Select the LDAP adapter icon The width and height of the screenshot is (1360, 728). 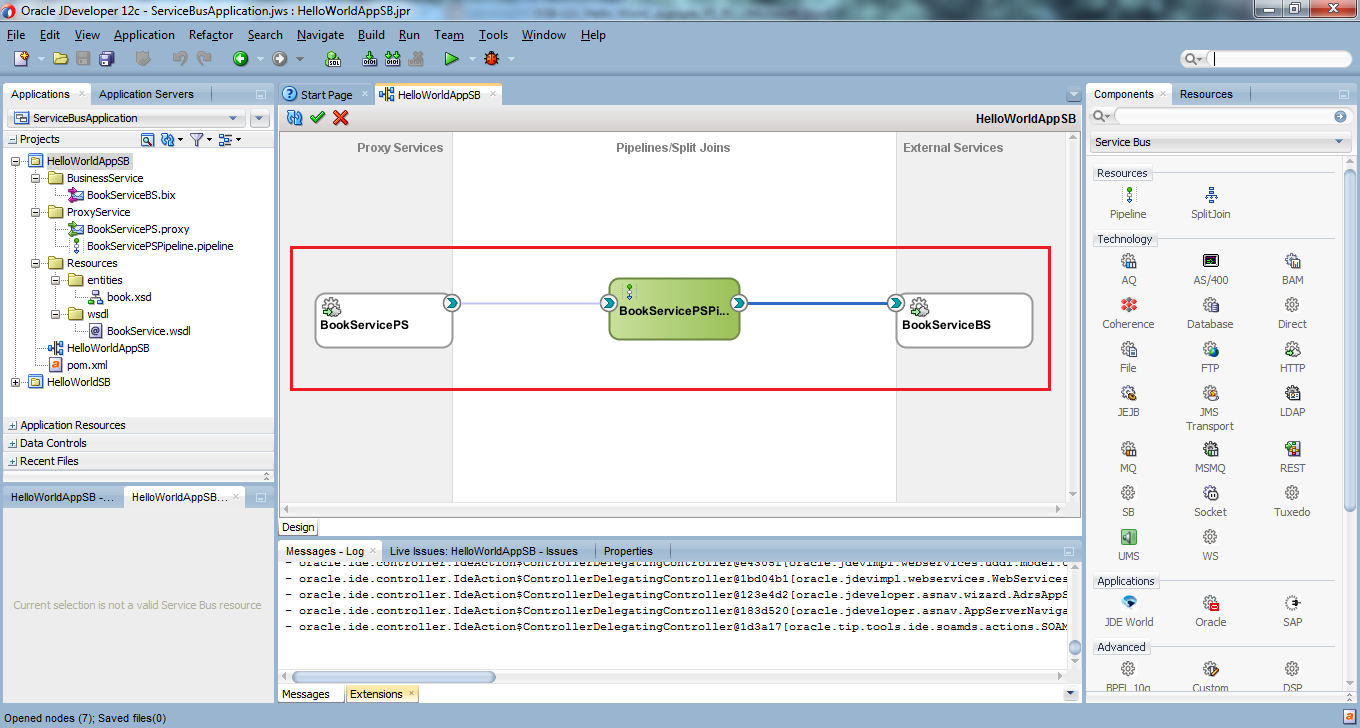(1292, 393)
